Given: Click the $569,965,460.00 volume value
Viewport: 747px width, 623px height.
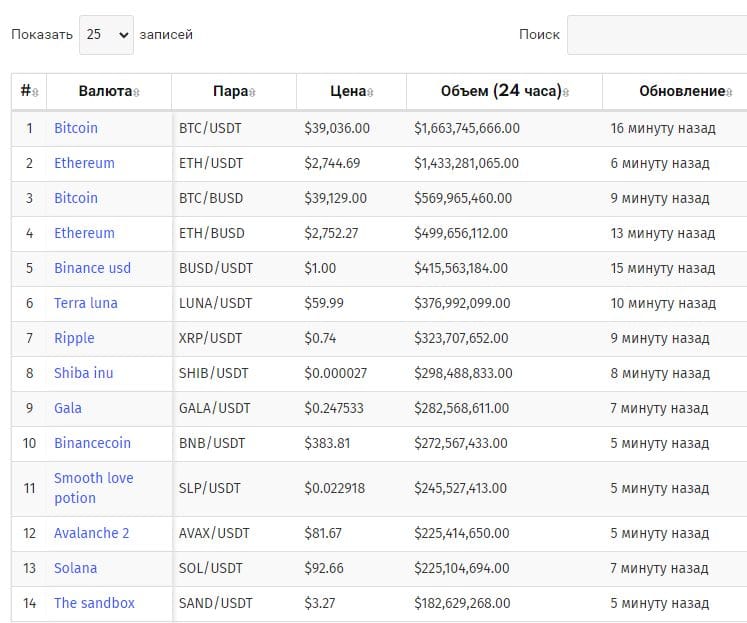Looking at the screenshot, I should click(463, 198).
